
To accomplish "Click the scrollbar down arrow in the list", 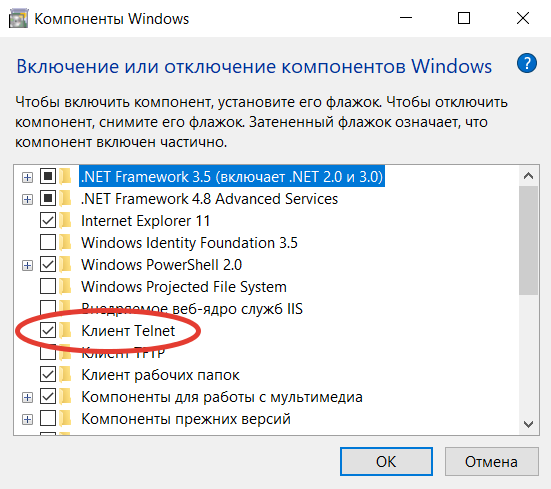I will point(528,424).
